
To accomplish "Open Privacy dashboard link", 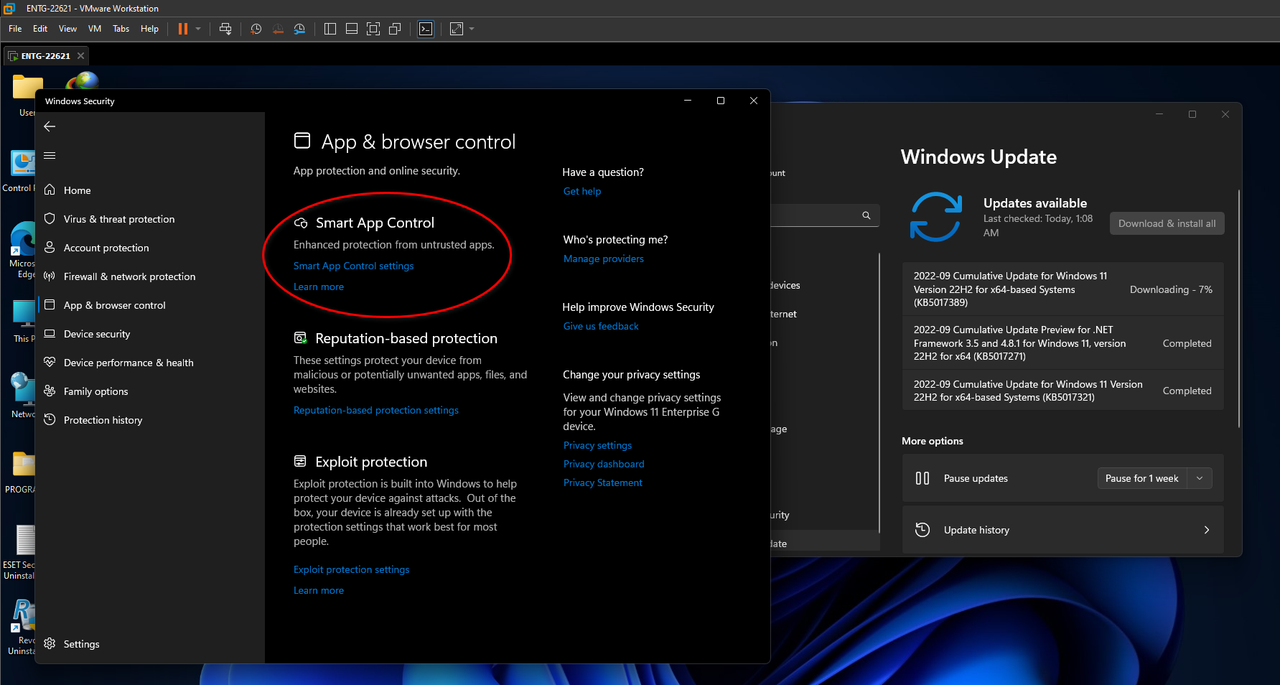I will [603, 464].
